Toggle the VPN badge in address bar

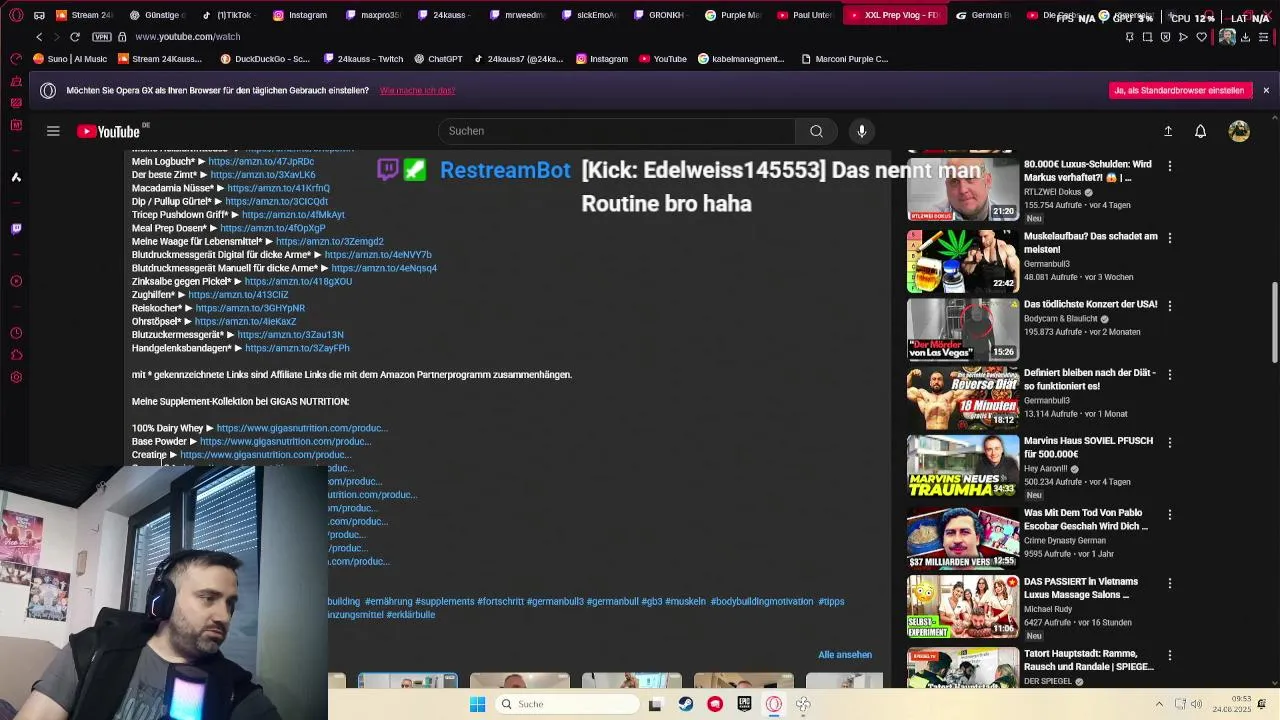pyautogui.click(x=101, y=37)
